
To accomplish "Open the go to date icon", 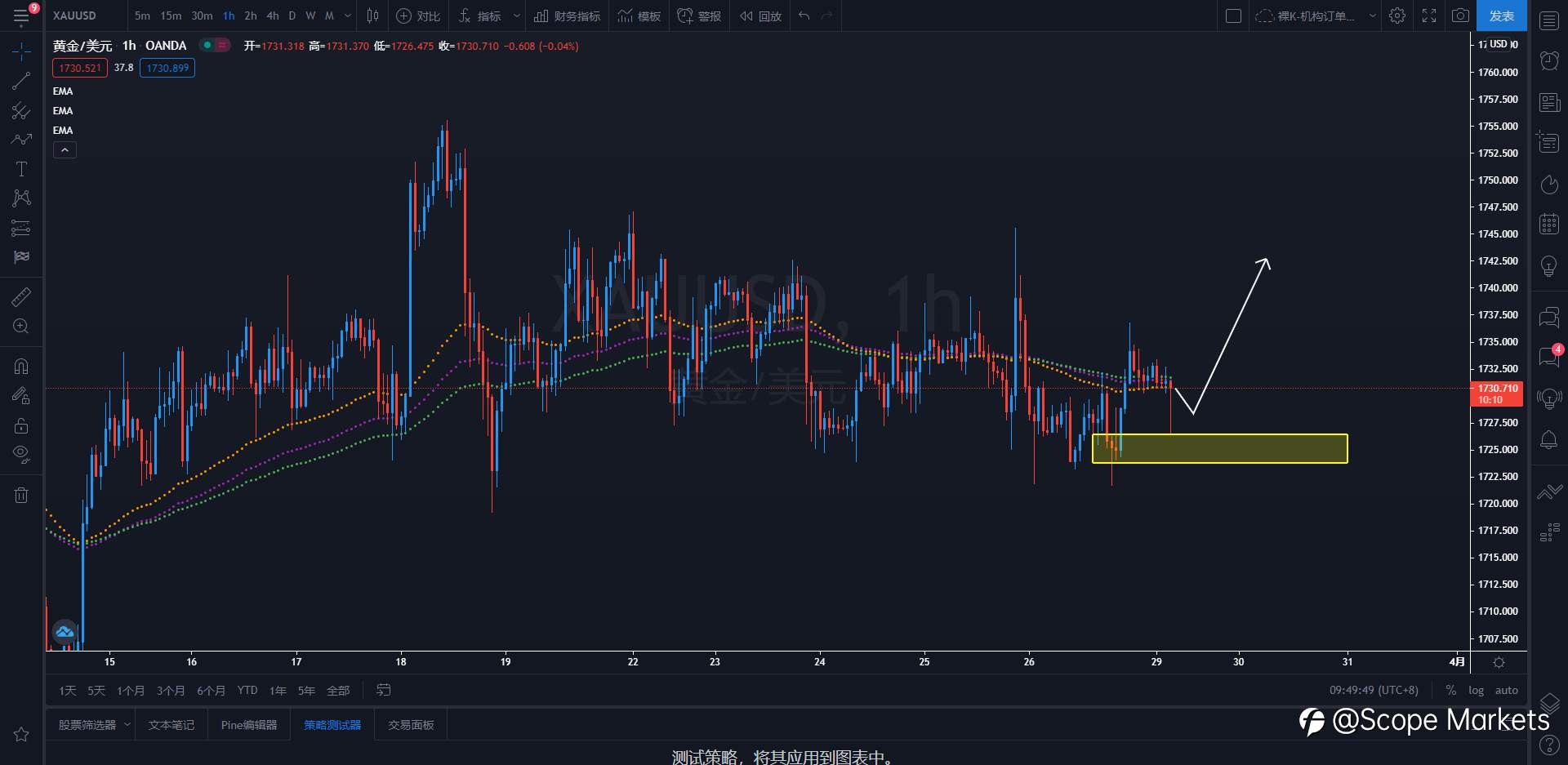I will click(x=384, y=691).
